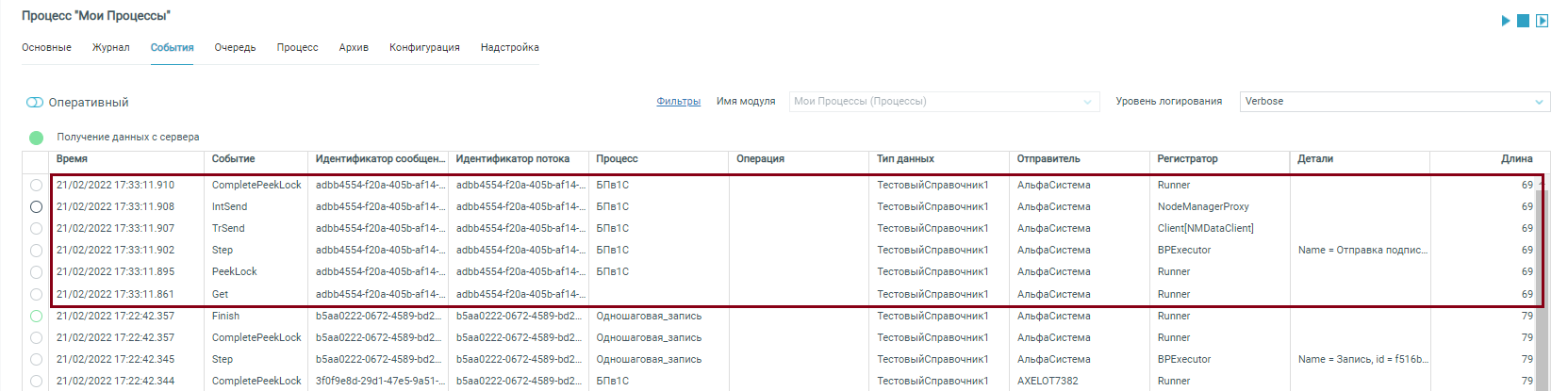
Task: Stop the process with the square icon
Action: (1523, 21)
